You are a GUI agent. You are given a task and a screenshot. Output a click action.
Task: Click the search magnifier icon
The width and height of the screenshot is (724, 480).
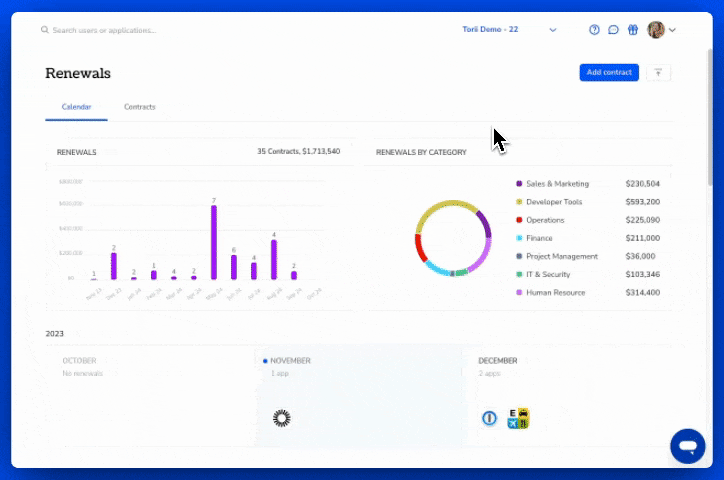coord(45,30)
